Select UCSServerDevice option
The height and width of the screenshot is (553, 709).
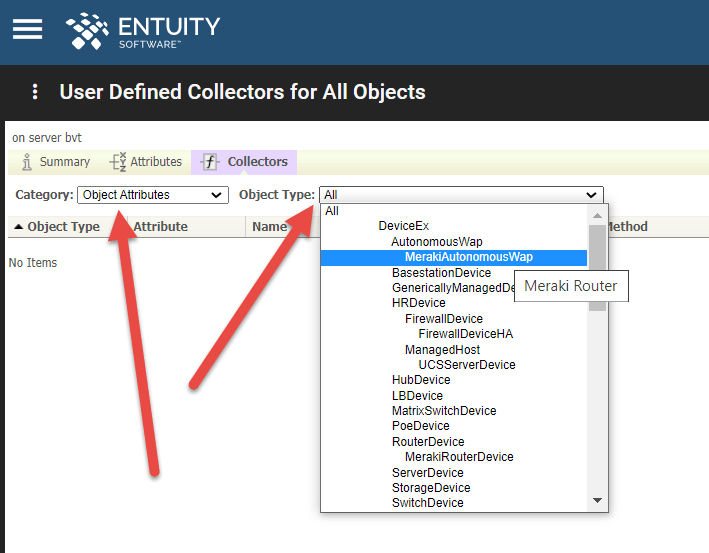coord(454,364)
